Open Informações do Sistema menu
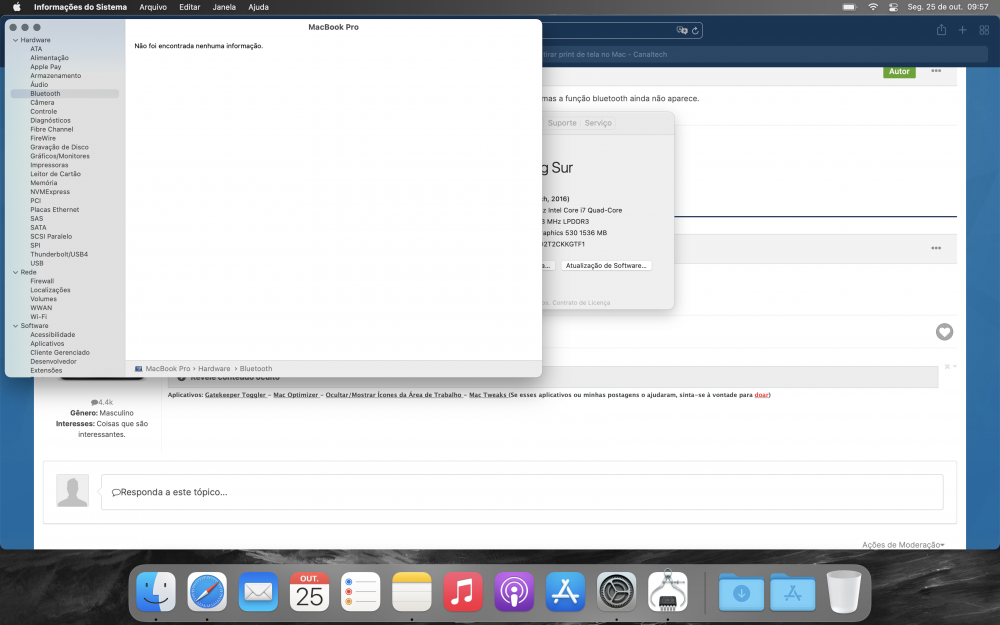This screenshot has width=1000, height=625. point(80,7)
